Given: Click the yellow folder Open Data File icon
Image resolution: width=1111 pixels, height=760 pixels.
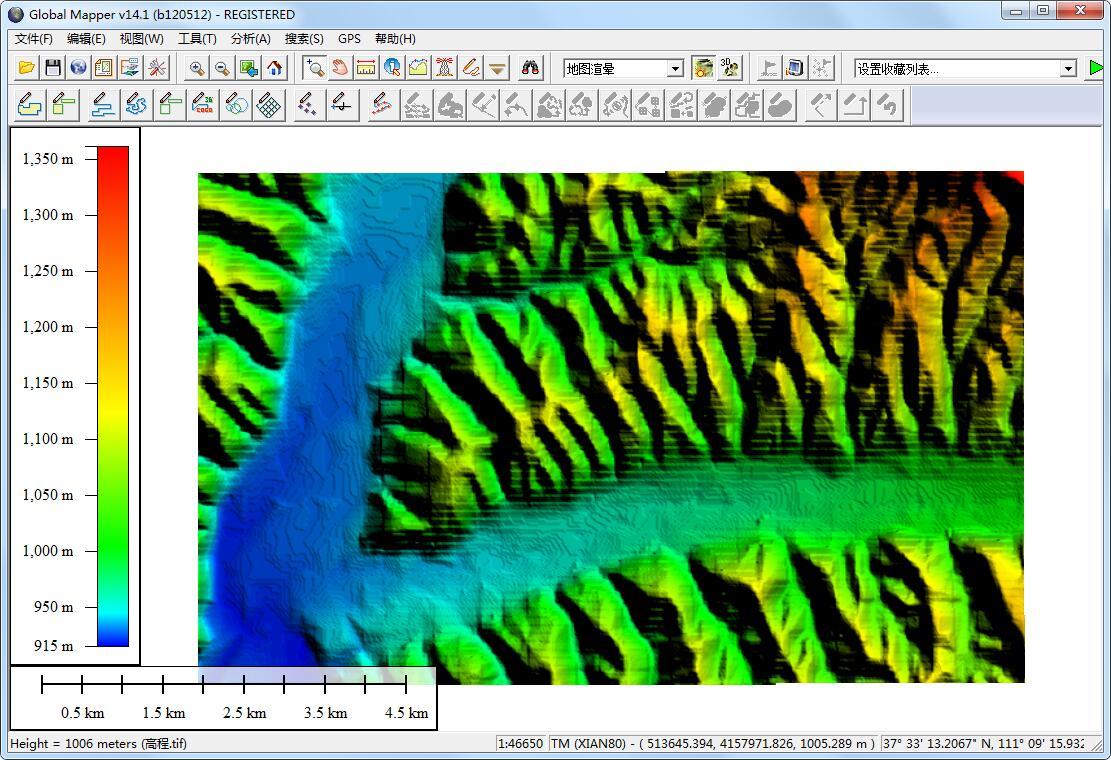Looking at the screenshot, I should (26, 68).
